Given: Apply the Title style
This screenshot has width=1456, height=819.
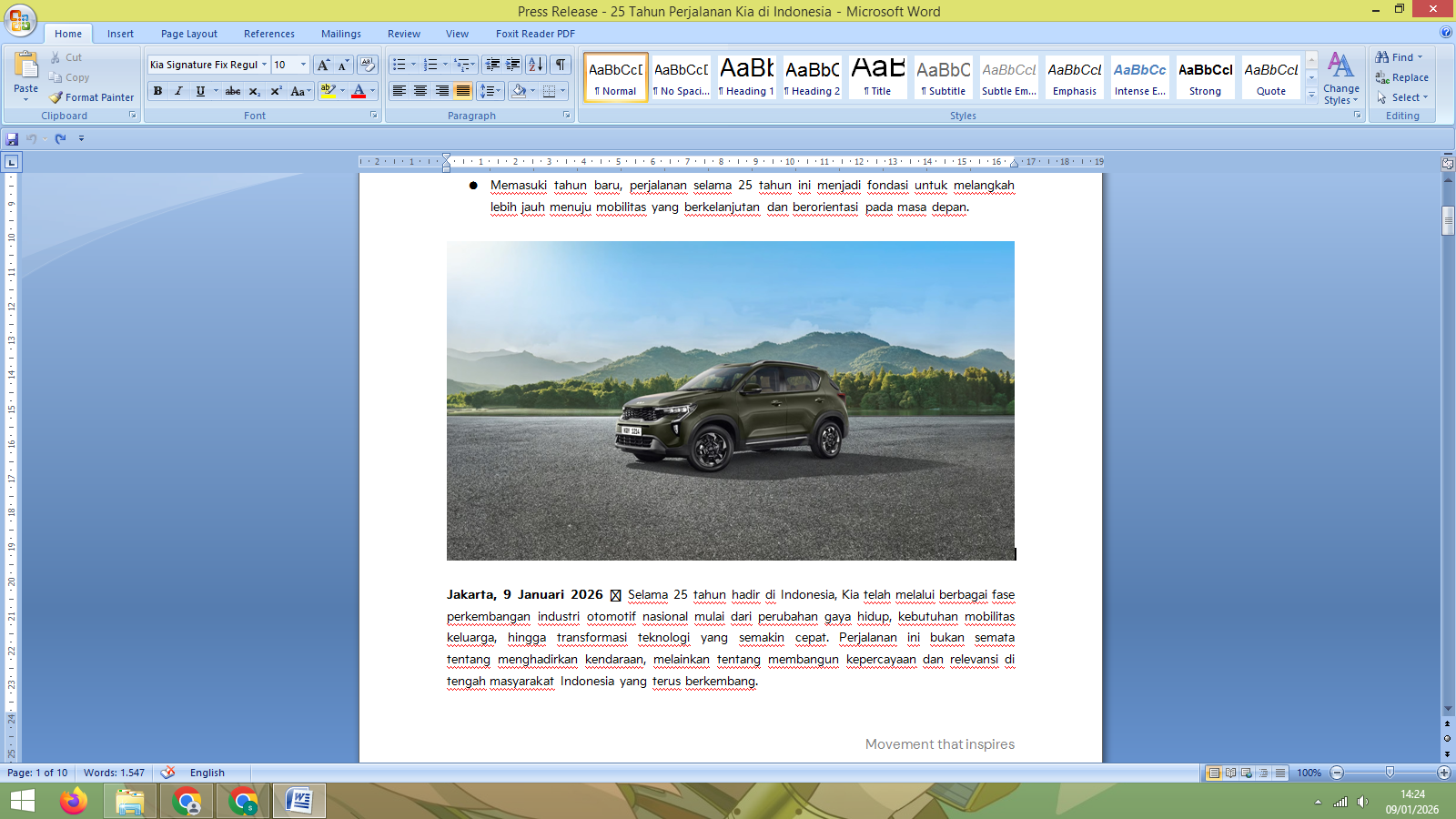Looking at the screenshot, I should pos(877,76).
